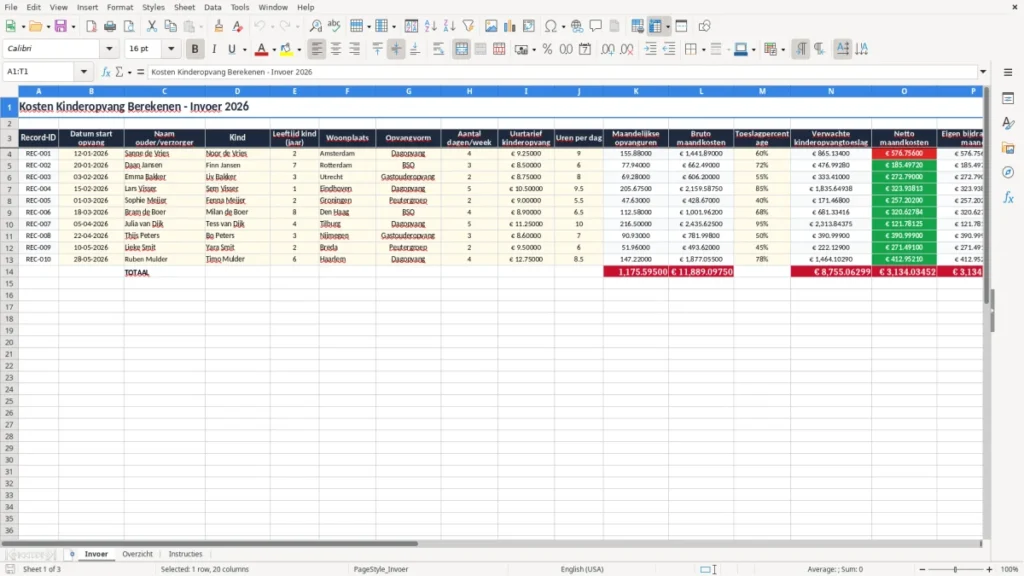Format as percent
Viewport: 1024px width, 576px height.
(x=547, y=49)
